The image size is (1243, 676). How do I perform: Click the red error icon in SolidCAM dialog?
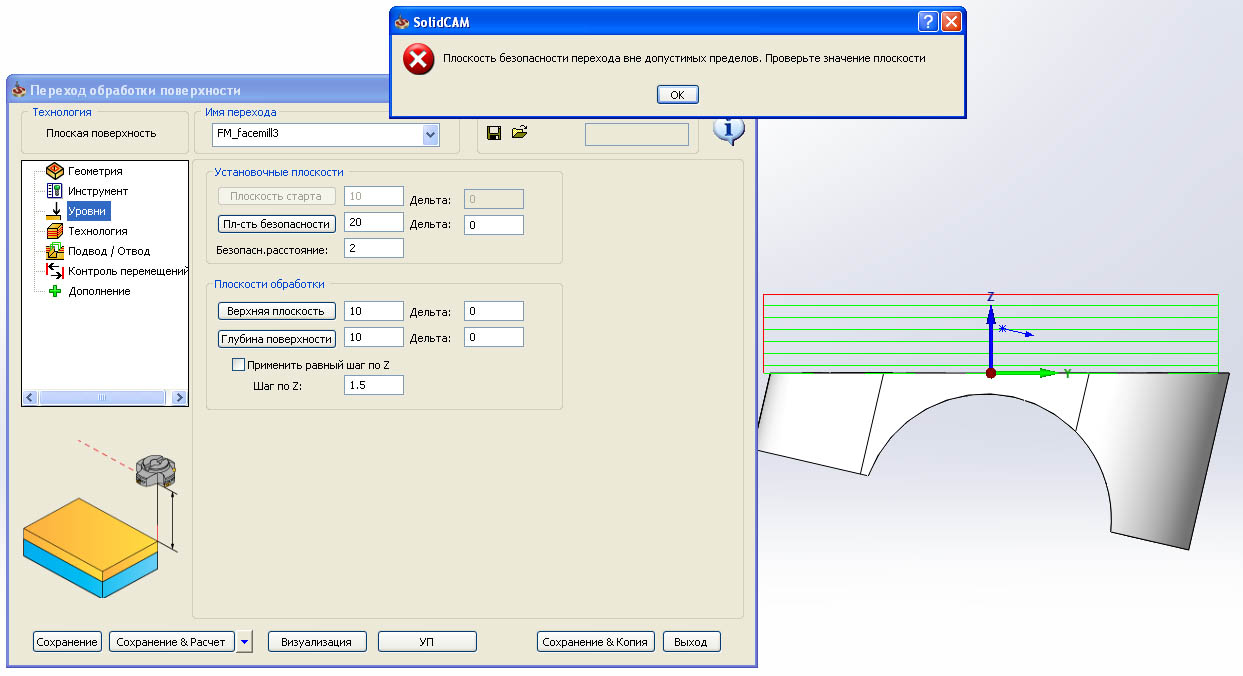(x=418, y=60)
